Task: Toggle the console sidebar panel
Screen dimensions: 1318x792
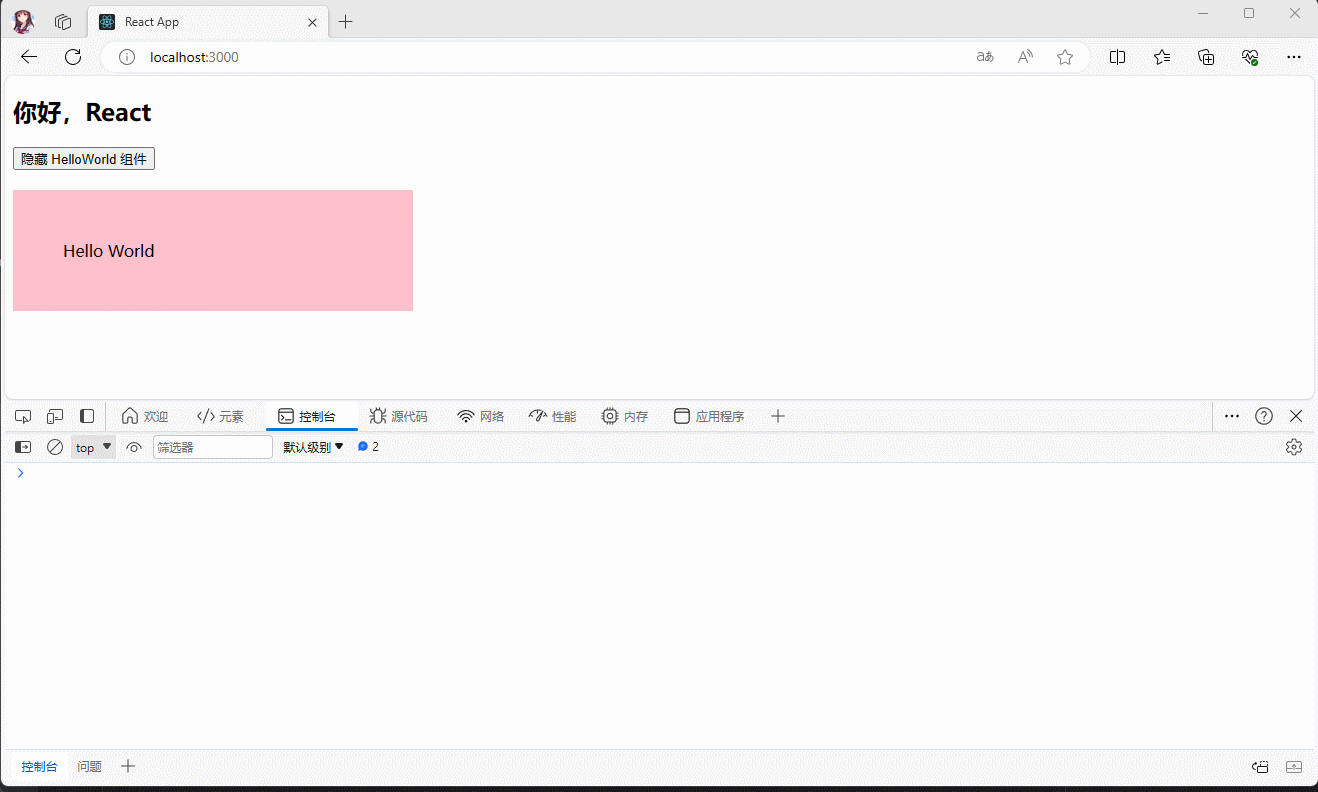Action: (x=23, y=447)
